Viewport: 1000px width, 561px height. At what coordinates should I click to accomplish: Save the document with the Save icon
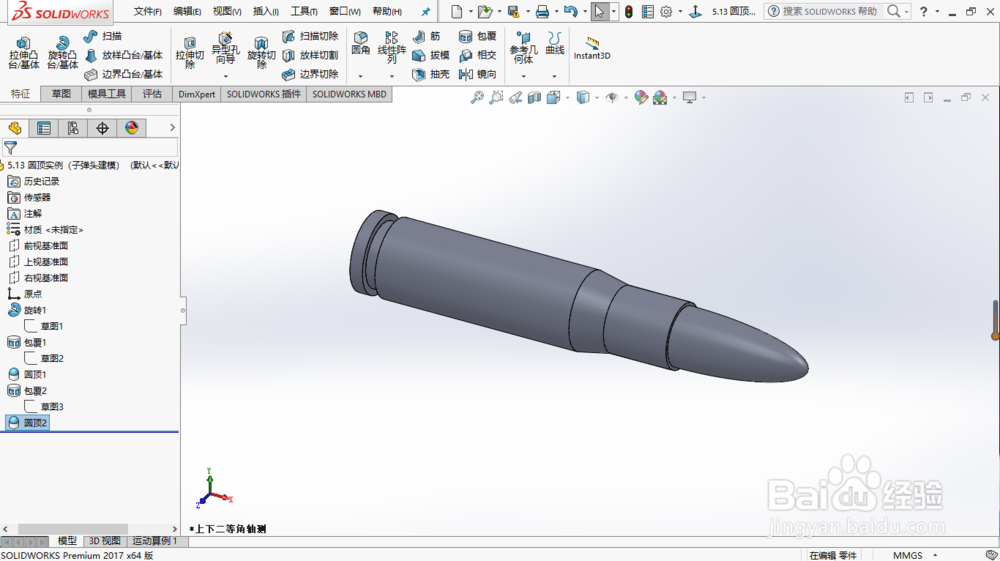[x=513, y=11]
